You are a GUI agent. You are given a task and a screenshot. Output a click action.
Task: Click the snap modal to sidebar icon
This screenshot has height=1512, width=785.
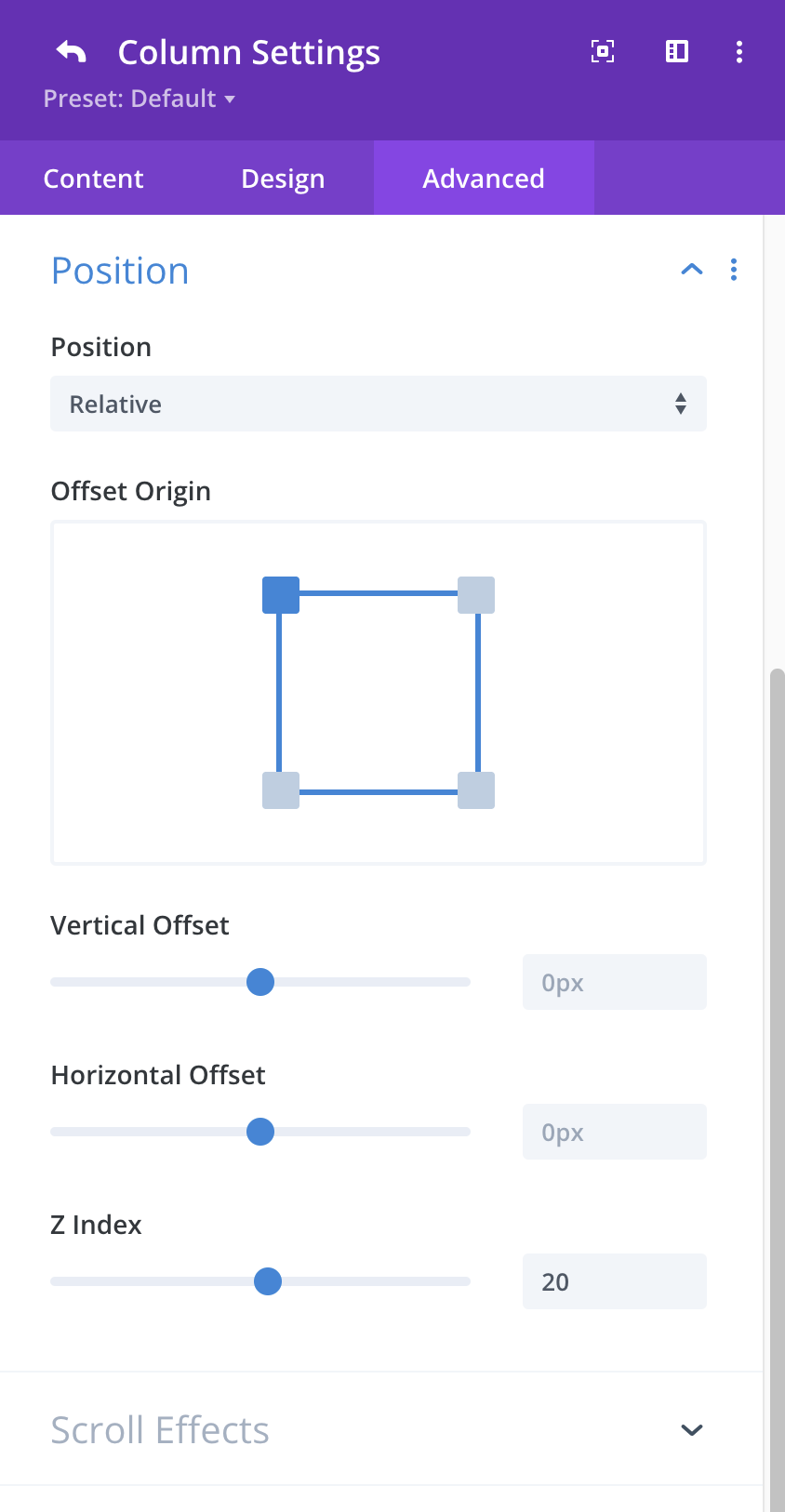(677, 52)
